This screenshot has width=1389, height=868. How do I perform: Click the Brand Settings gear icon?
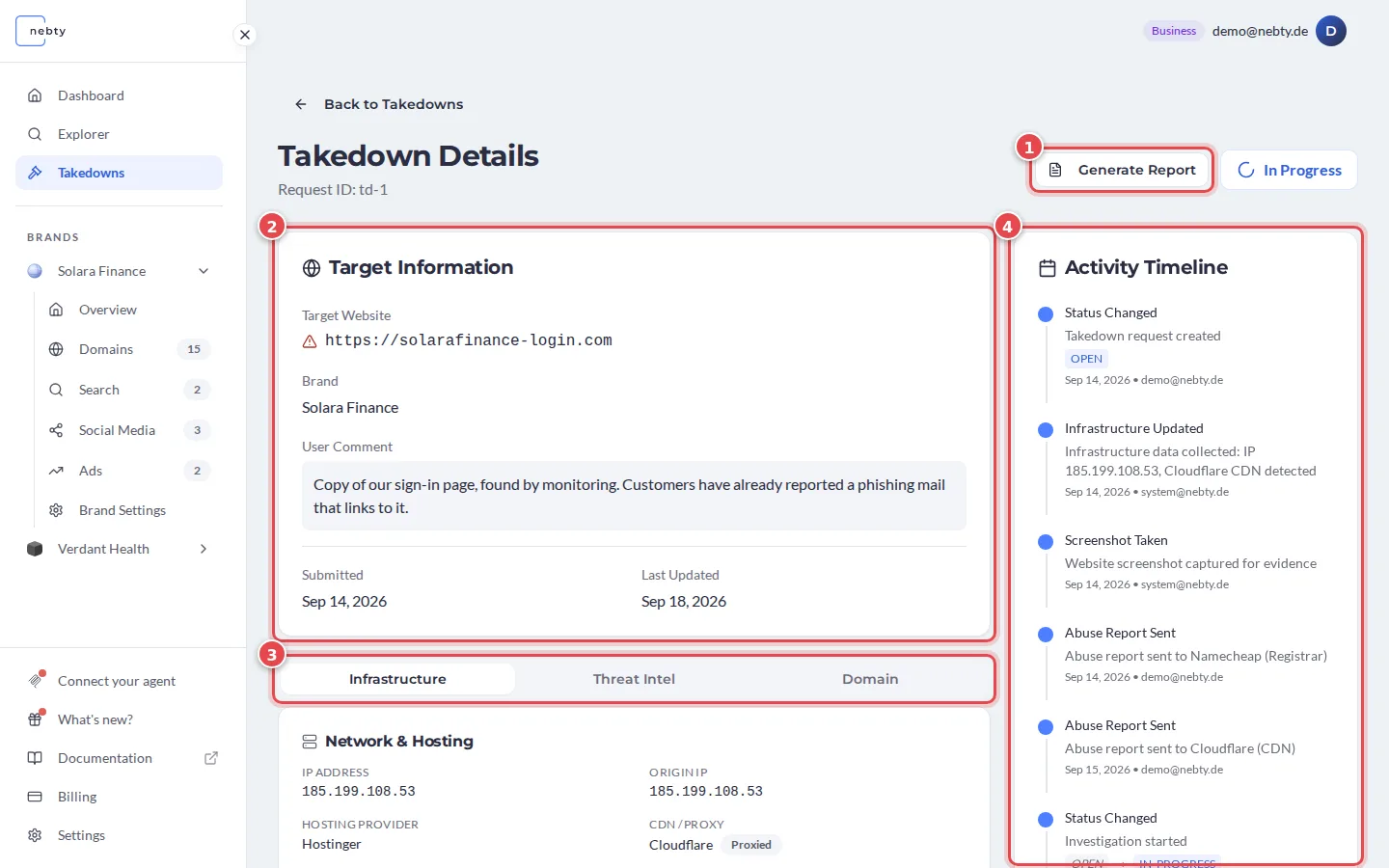(x=56, y=510)
